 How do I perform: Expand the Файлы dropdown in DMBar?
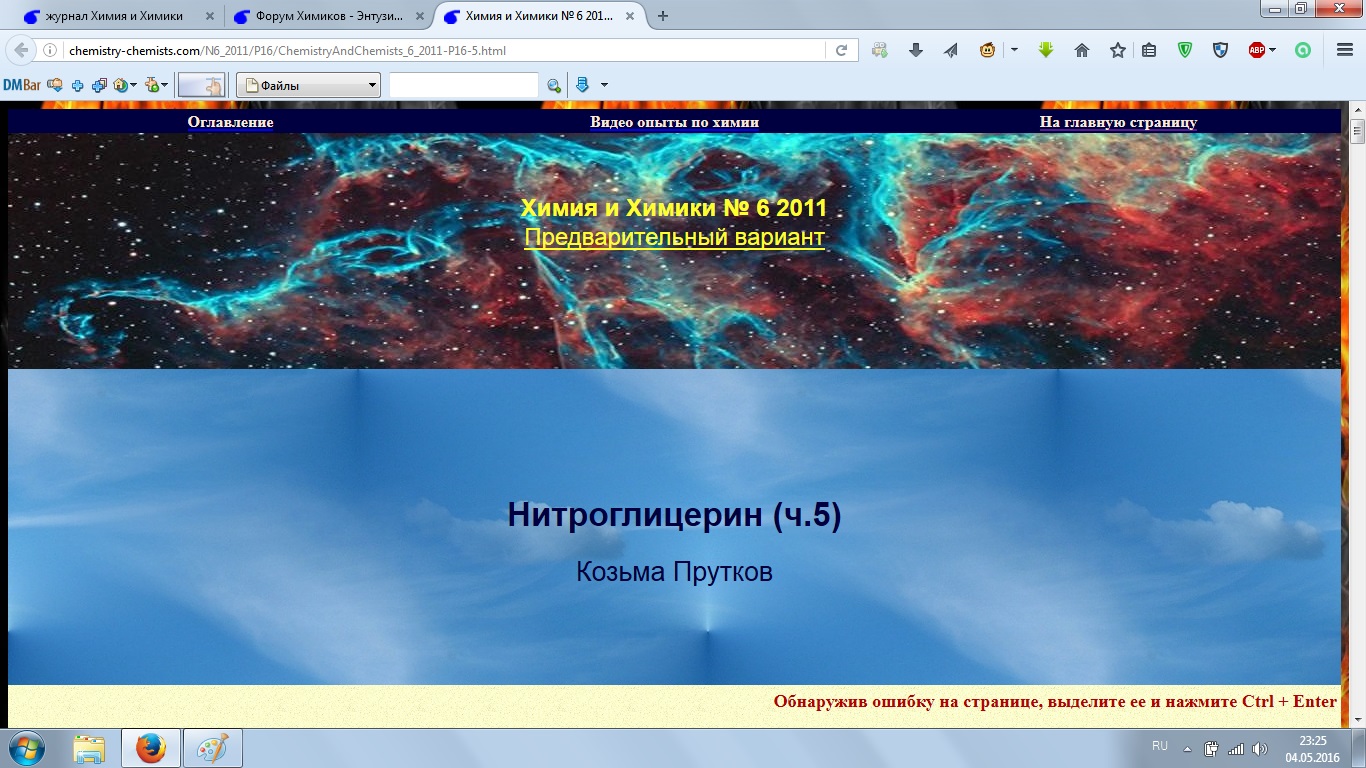(x=372, y=86)
